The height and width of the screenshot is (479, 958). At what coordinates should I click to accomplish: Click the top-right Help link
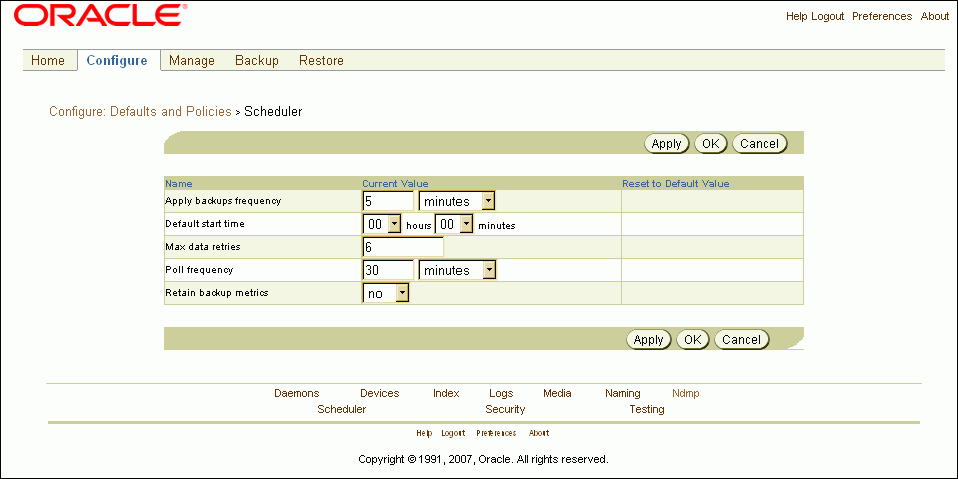[797, 16]
